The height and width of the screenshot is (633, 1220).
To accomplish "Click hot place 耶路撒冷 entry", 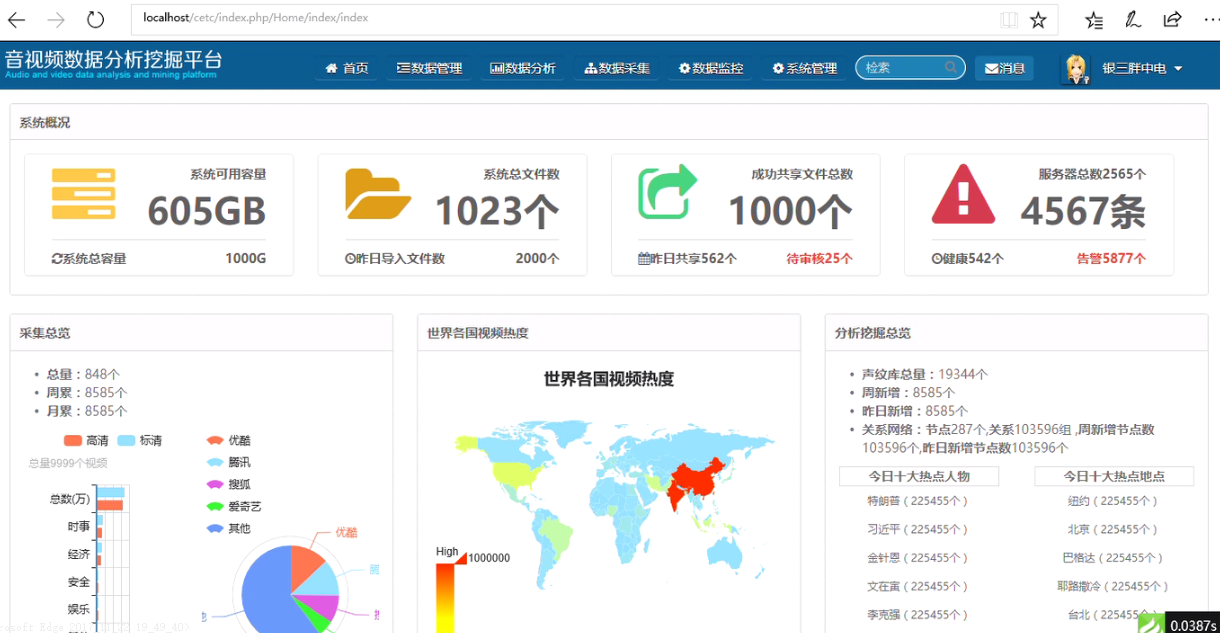I will [x=1113, y=586].
